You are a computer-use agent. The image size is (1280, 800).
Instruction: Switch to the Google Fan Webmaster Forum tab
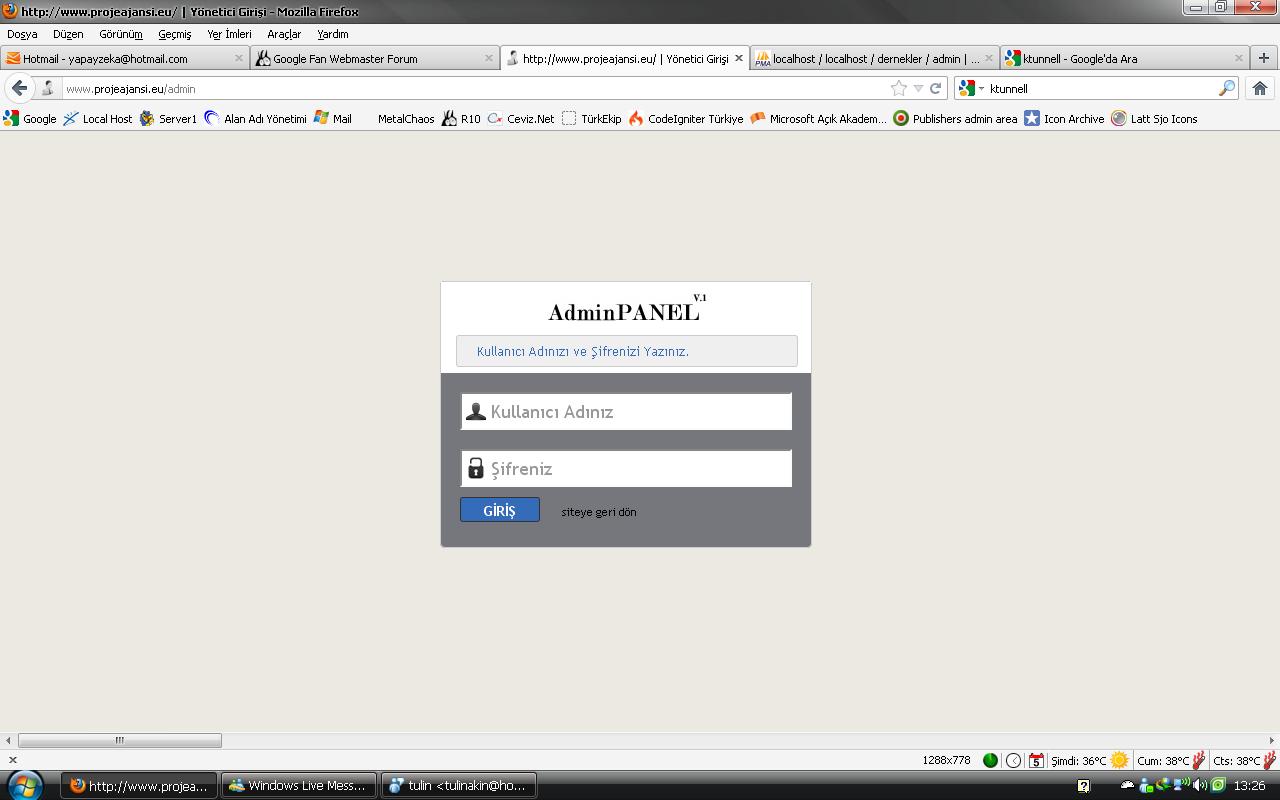[345, 58]
